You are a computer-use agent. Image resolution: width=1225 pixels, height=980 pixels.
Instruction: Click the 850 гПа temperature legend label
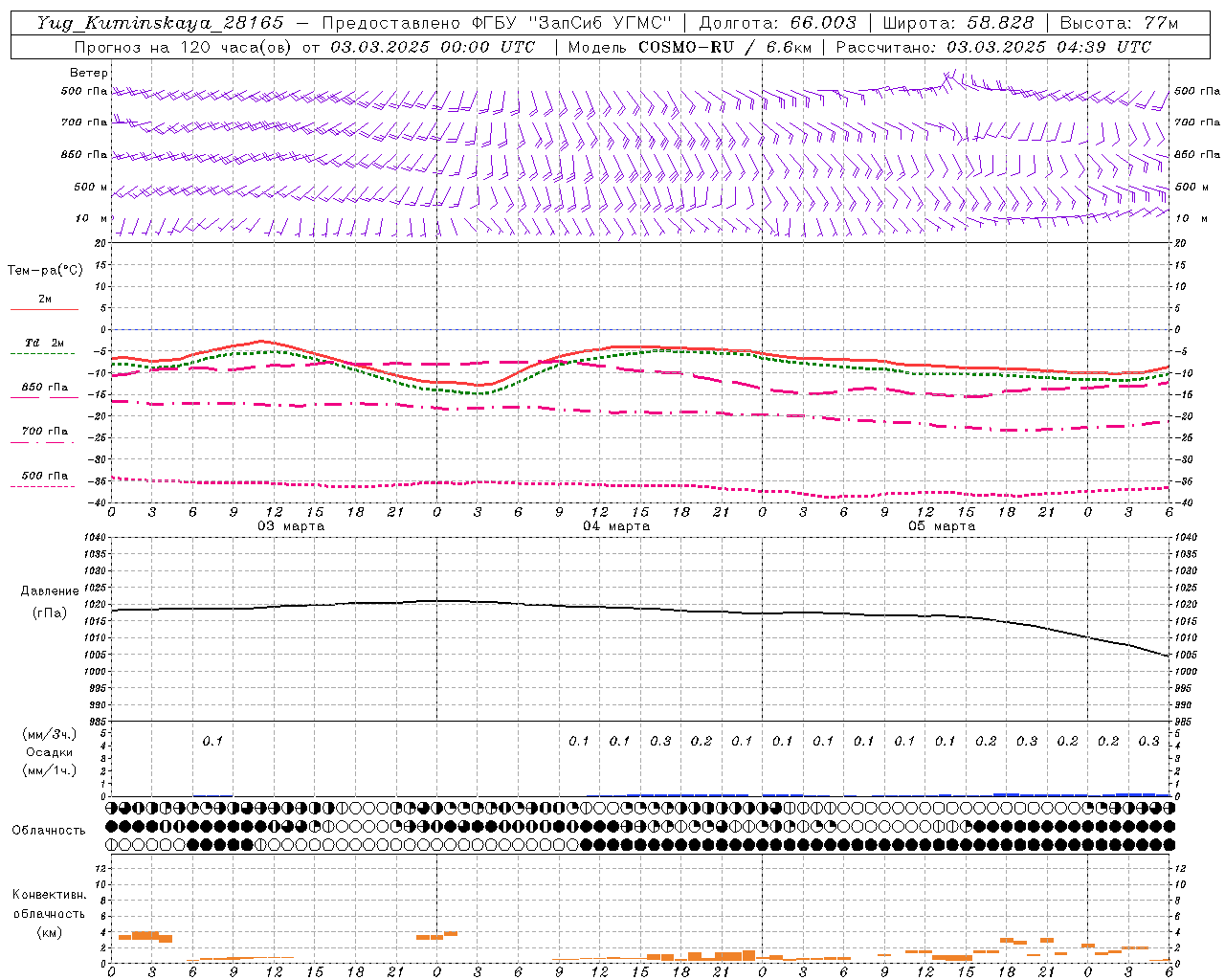45,388
